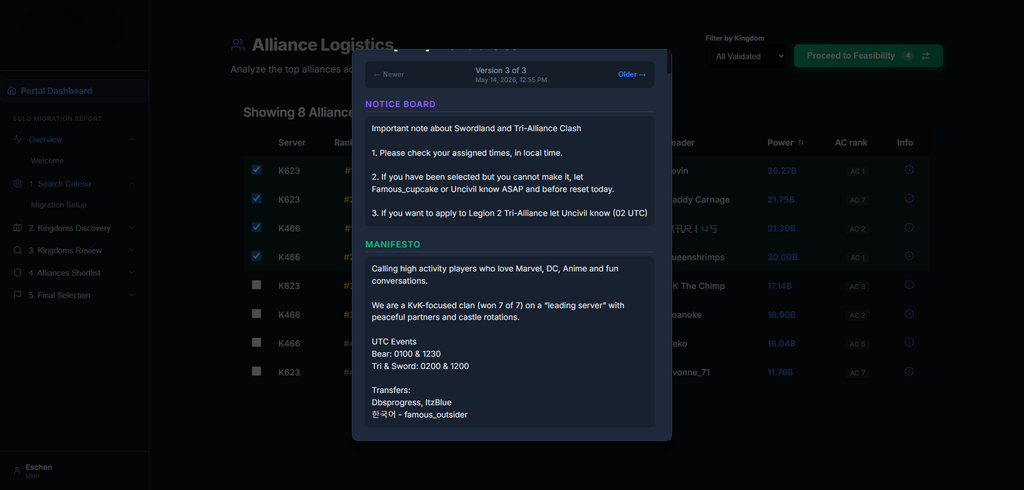This screenshot has height=490, width=1024.
Task: Go to the Older version link
Action: point(632,74)
